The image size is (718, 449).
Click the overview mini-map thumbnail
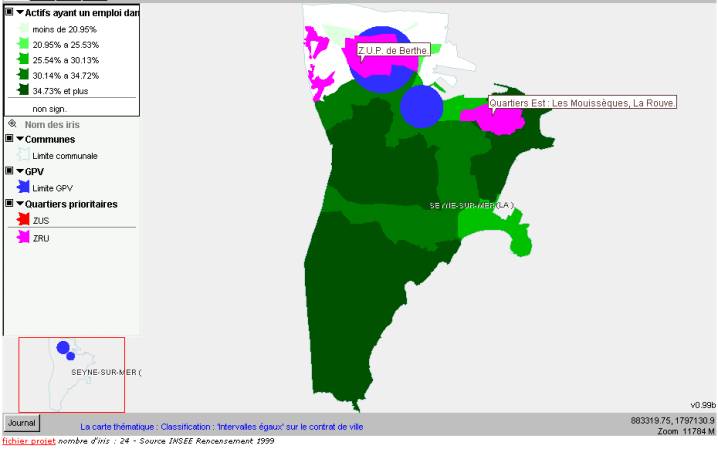(x=71, y=375)
